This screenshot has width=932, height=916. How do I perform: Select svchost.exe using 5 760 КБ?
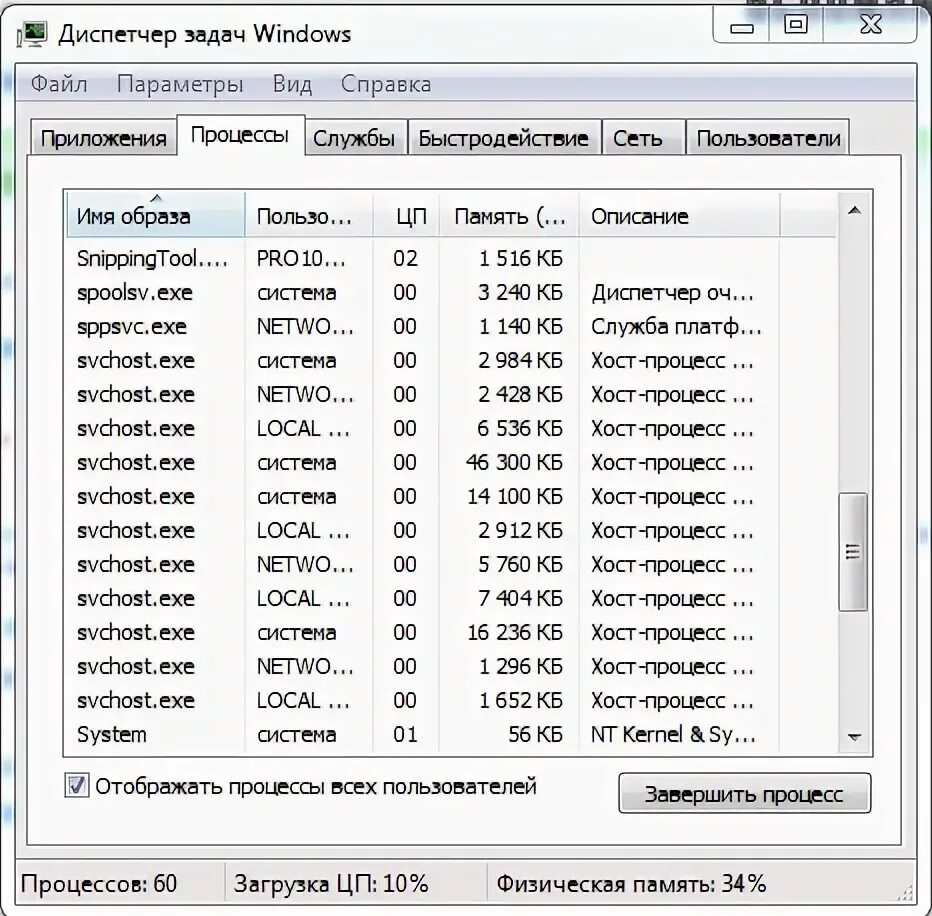tap(451, 564)
